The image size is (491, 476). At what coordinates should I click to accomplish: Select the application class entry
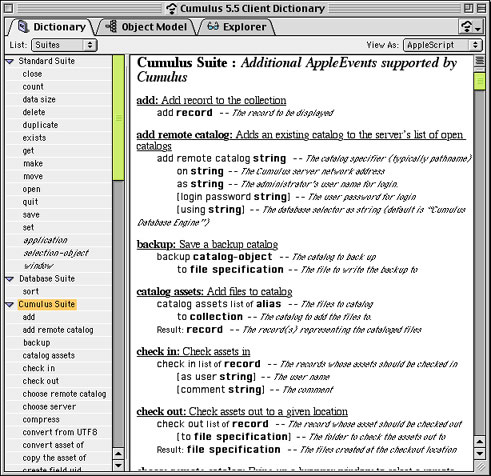click(x=45, y=240)
